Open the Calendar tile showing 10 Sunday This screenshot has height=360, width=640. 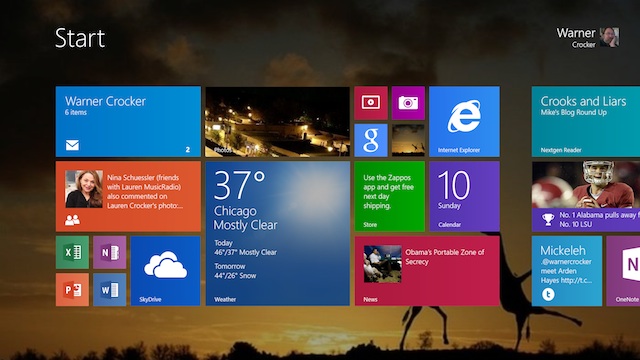(464, 196)
